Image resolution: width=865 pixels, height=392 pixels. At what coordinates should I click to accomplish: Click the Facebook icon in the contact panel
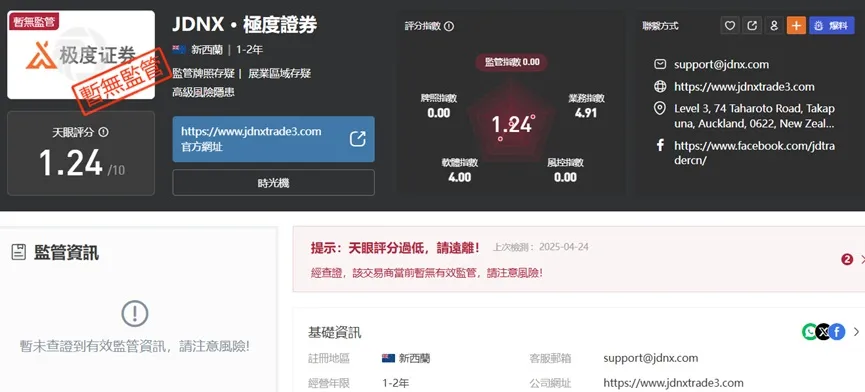click(x=659, y=146)
